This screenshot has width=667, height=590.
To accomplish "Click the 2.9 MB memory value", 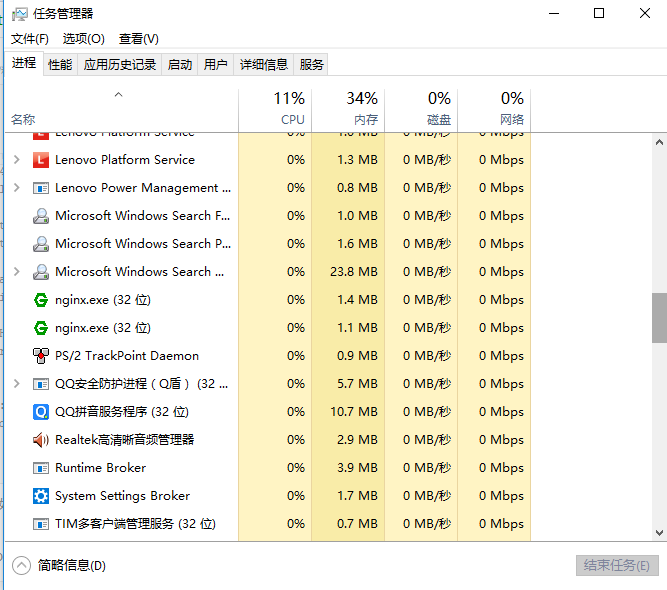I will pos(357,440).
